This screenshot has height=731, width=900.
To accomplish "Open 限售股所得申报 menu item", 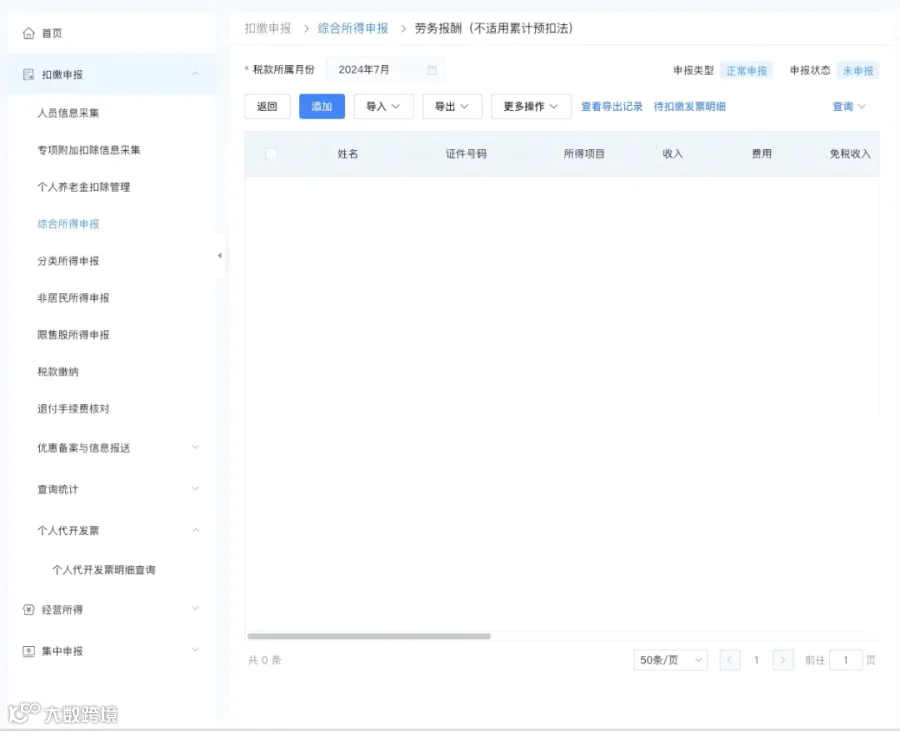I will [x=73, y=335].
